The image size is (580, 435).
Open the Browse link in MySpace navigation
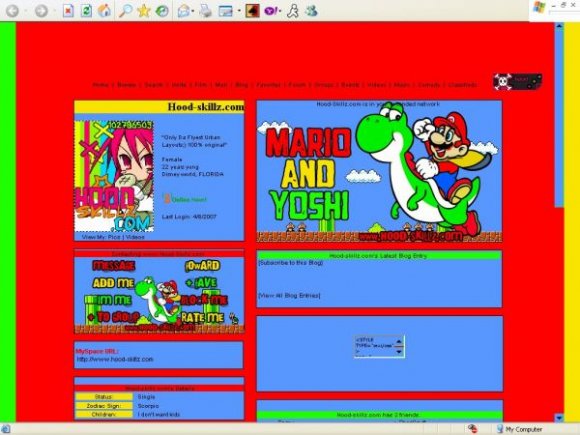[127, 85]
